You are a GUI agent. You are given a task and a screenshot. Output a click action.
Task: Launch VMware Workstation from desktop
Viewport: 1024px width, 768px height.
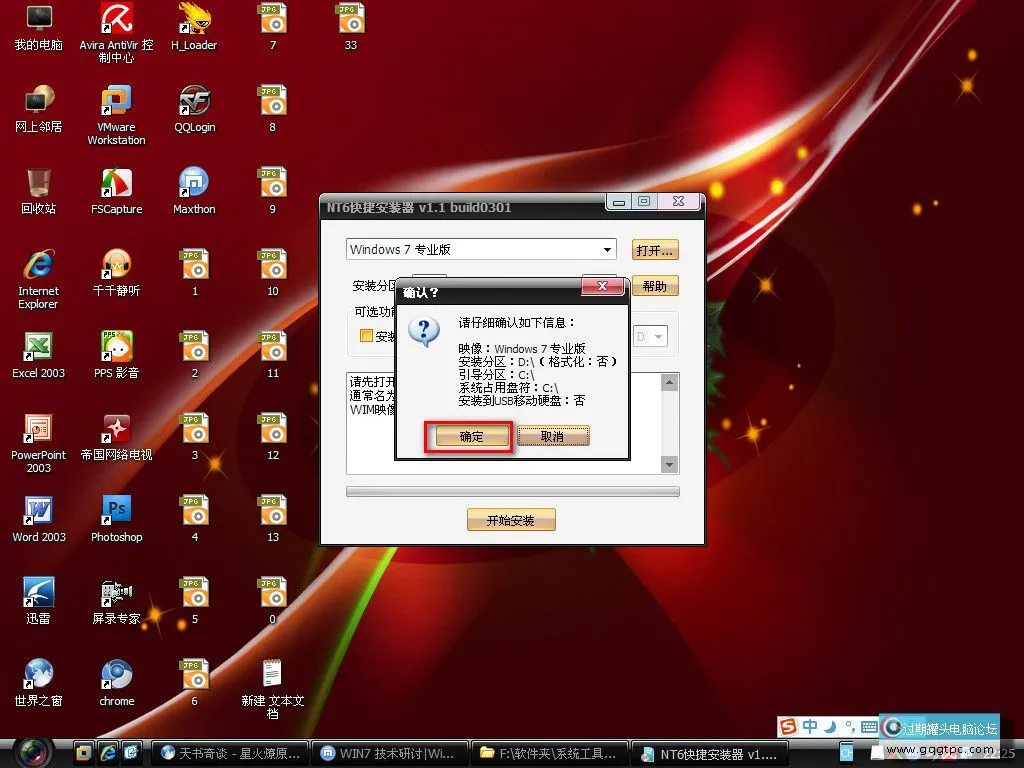(116, 101)
